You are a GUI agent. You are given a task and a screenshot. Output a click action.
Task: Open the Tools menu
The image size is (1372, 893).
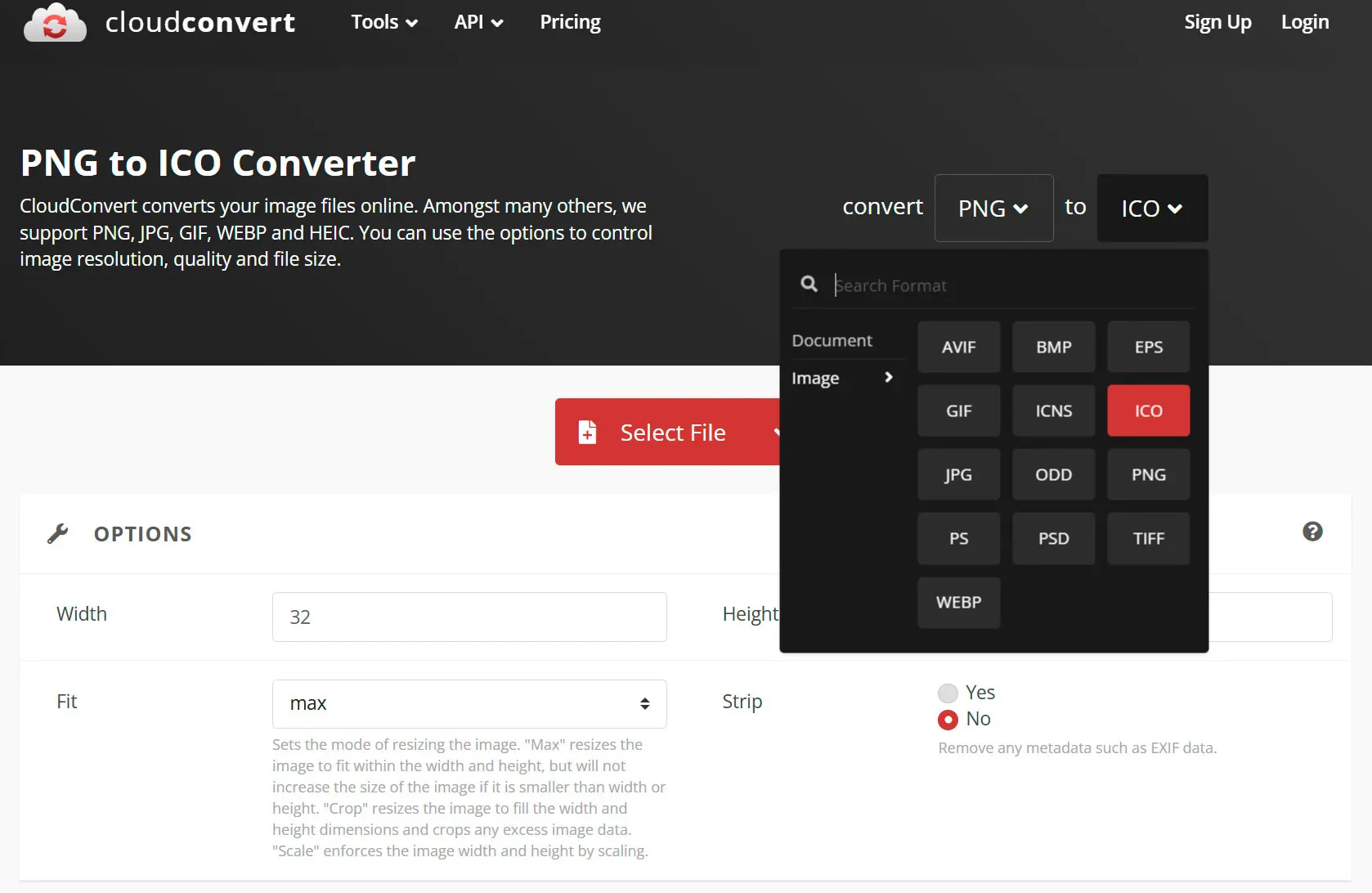click(x=383, y=22)
